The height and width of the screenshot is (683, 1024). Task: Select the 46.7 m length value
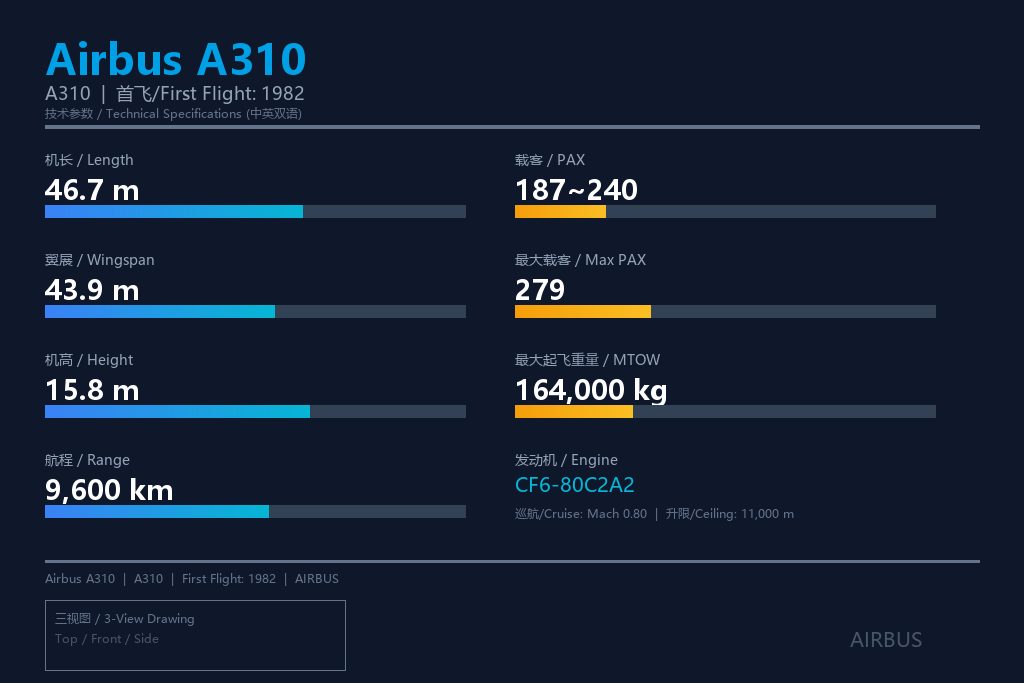click(92, 190)
